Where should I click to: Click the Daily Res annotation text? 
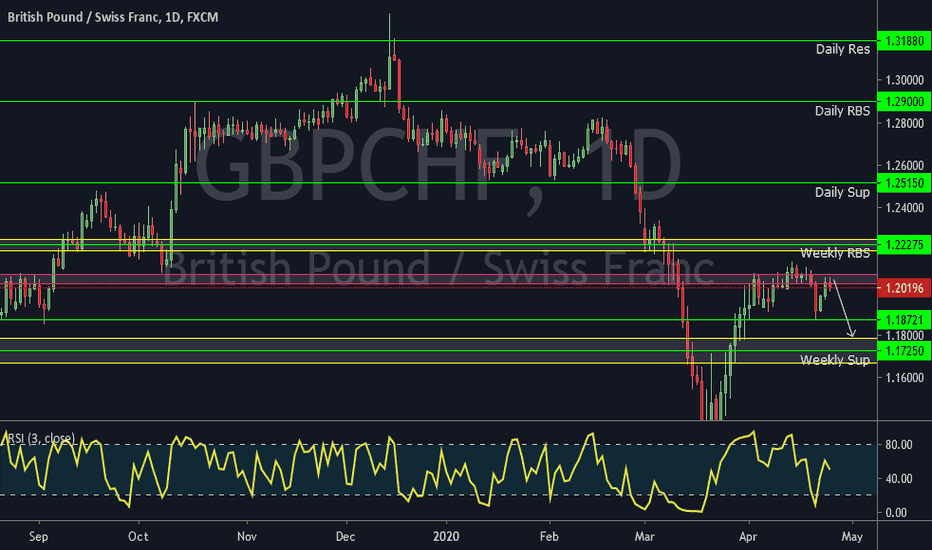pos(842,49)
